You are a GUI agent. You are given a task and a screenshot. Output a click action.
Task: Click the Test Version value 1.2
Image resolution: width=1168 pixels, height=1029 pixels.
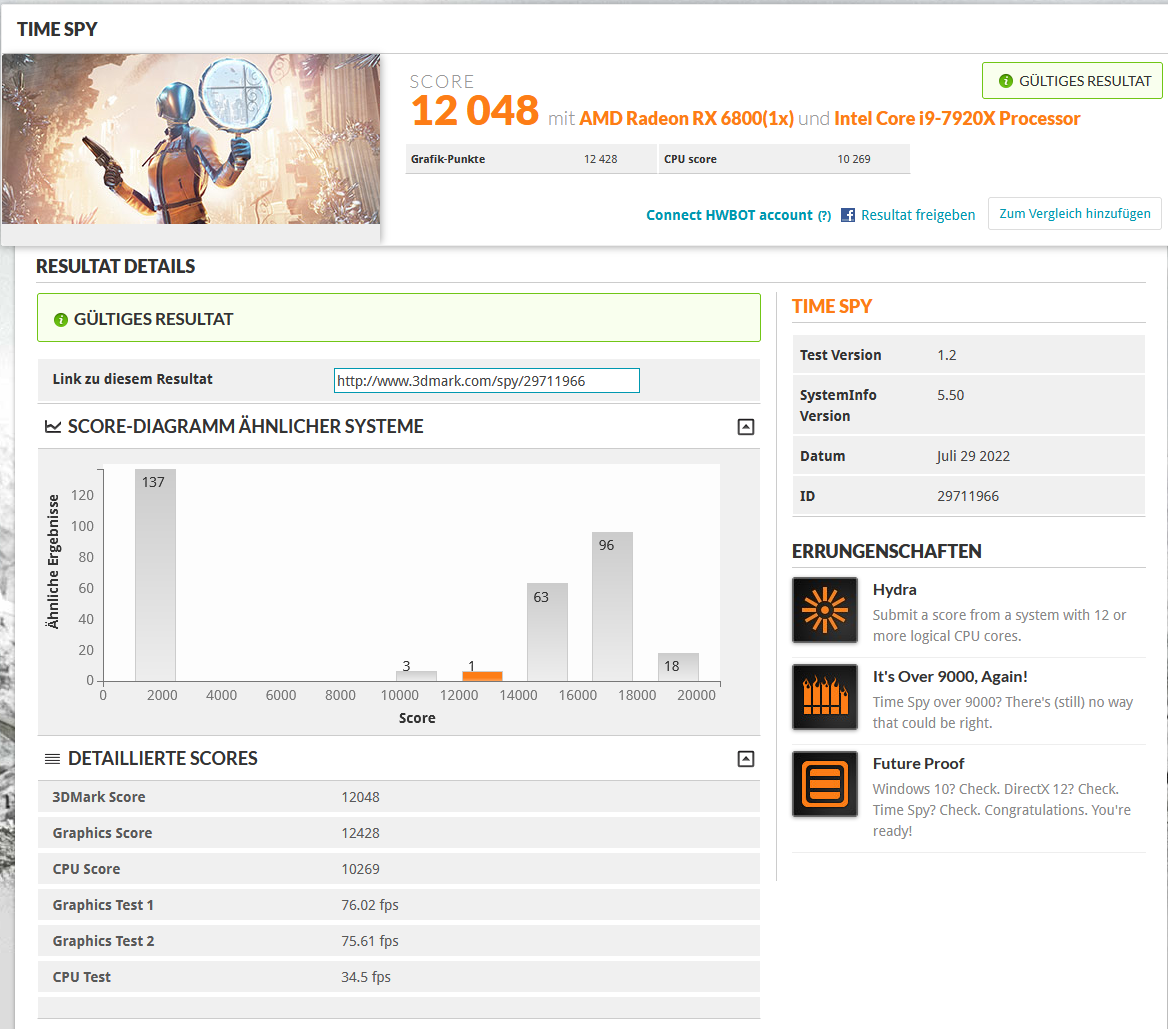click(947, 355)
